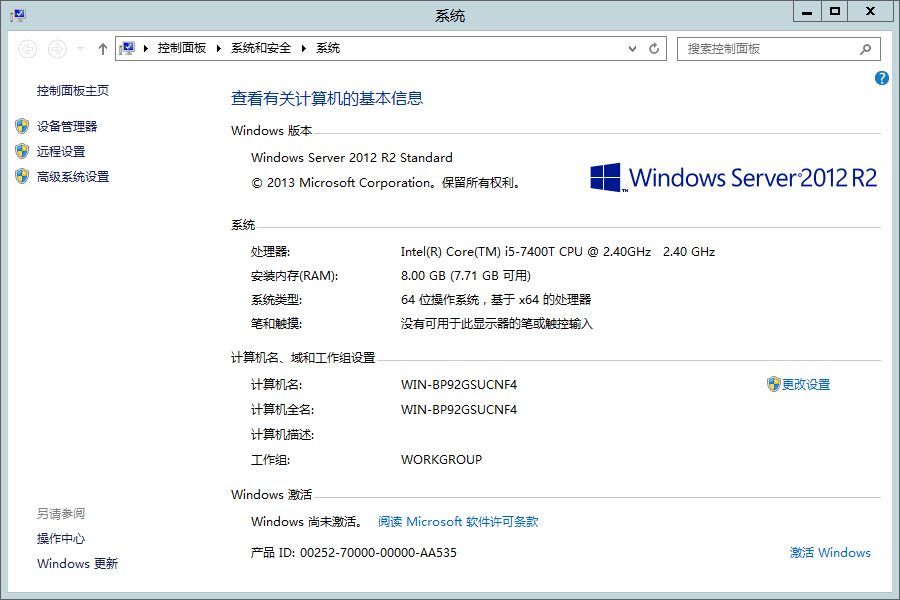
Task: Click shield icon beside 设备管理器
Action: click(x=22, y=126)
